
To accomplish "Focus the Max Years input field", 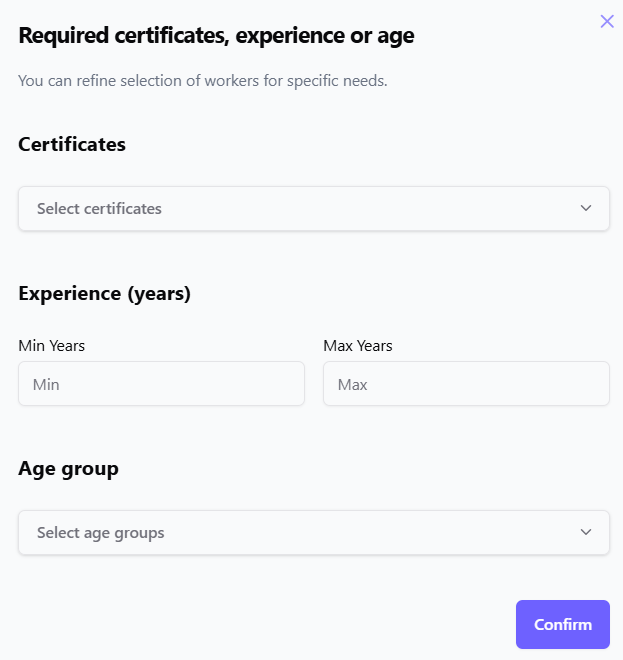I will coord(466,384).
